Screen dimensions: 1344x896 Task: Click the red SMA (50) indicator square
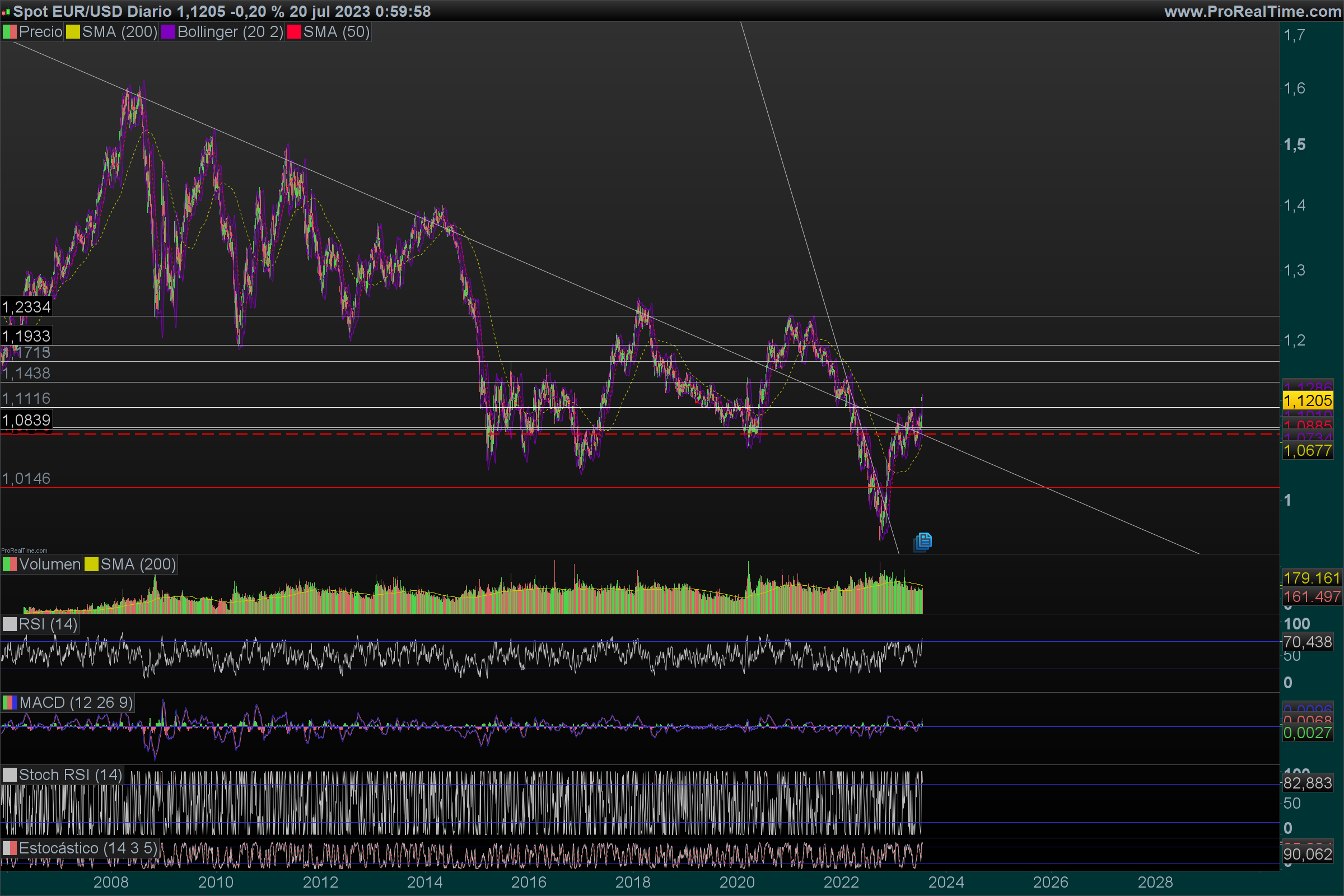(x=295, y=32)
